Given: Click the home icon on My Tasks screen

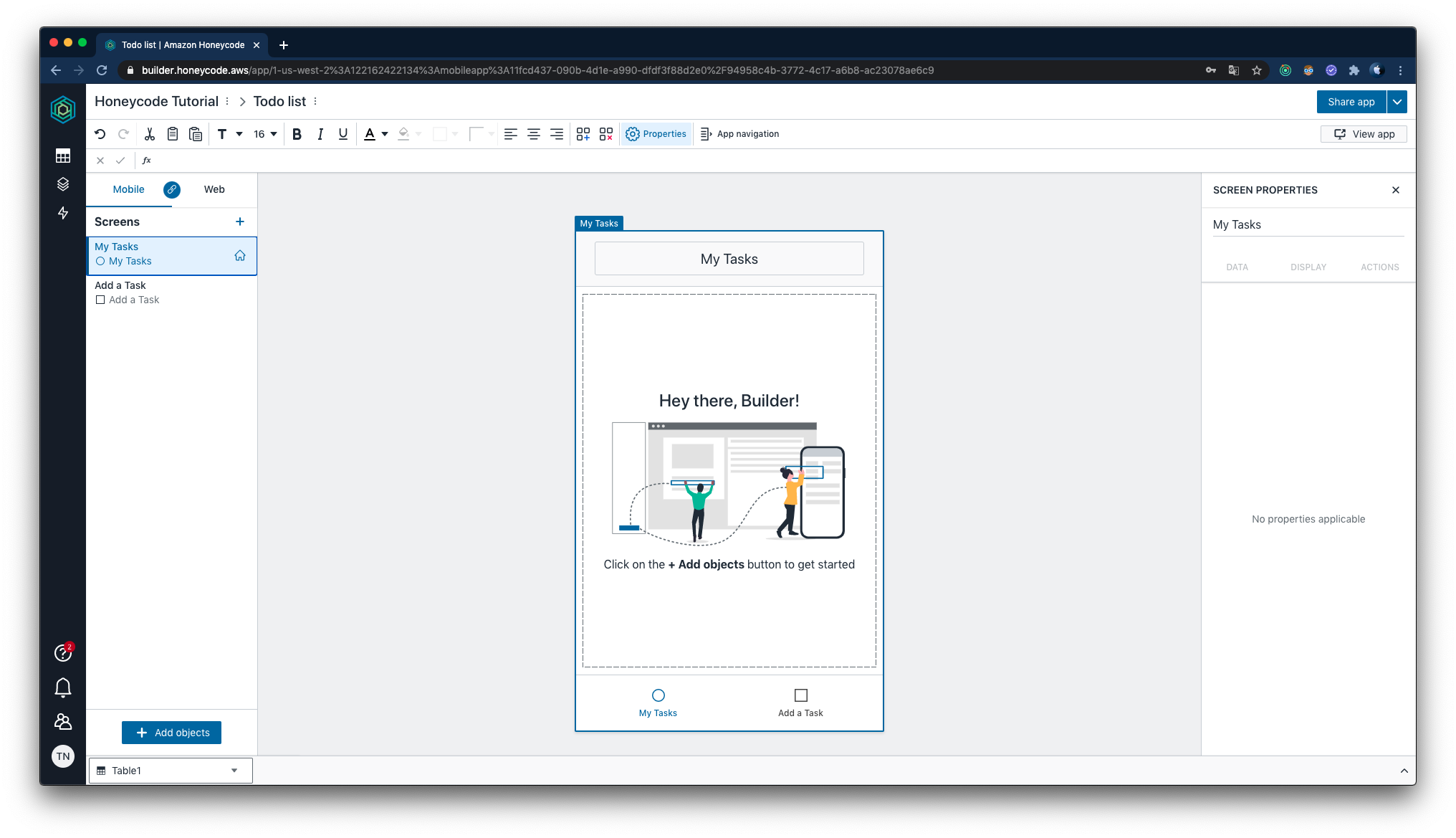Looking at the screenshot, I should point(240,256).
